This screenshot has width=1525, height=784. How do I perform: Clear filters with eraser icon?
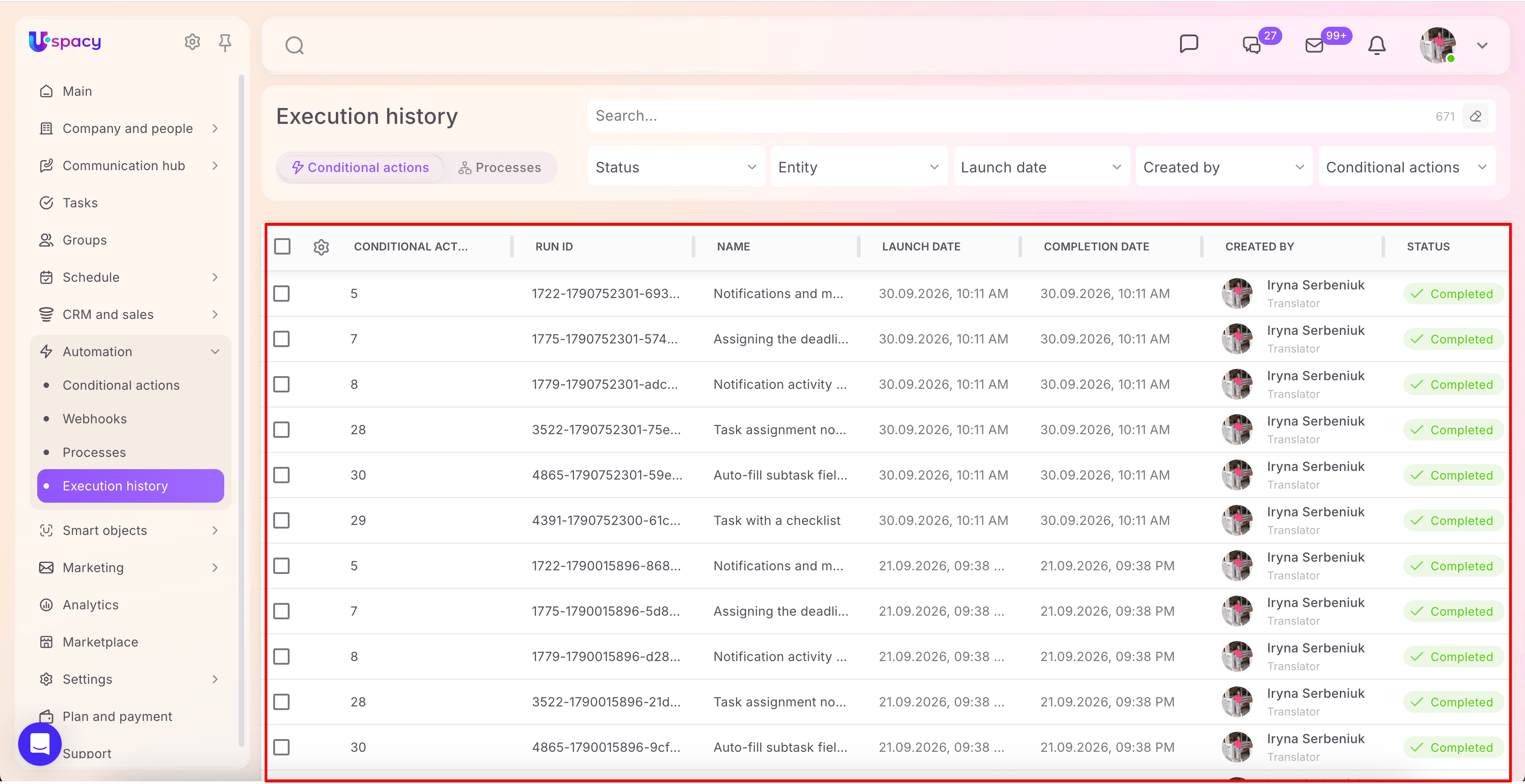1475,117
